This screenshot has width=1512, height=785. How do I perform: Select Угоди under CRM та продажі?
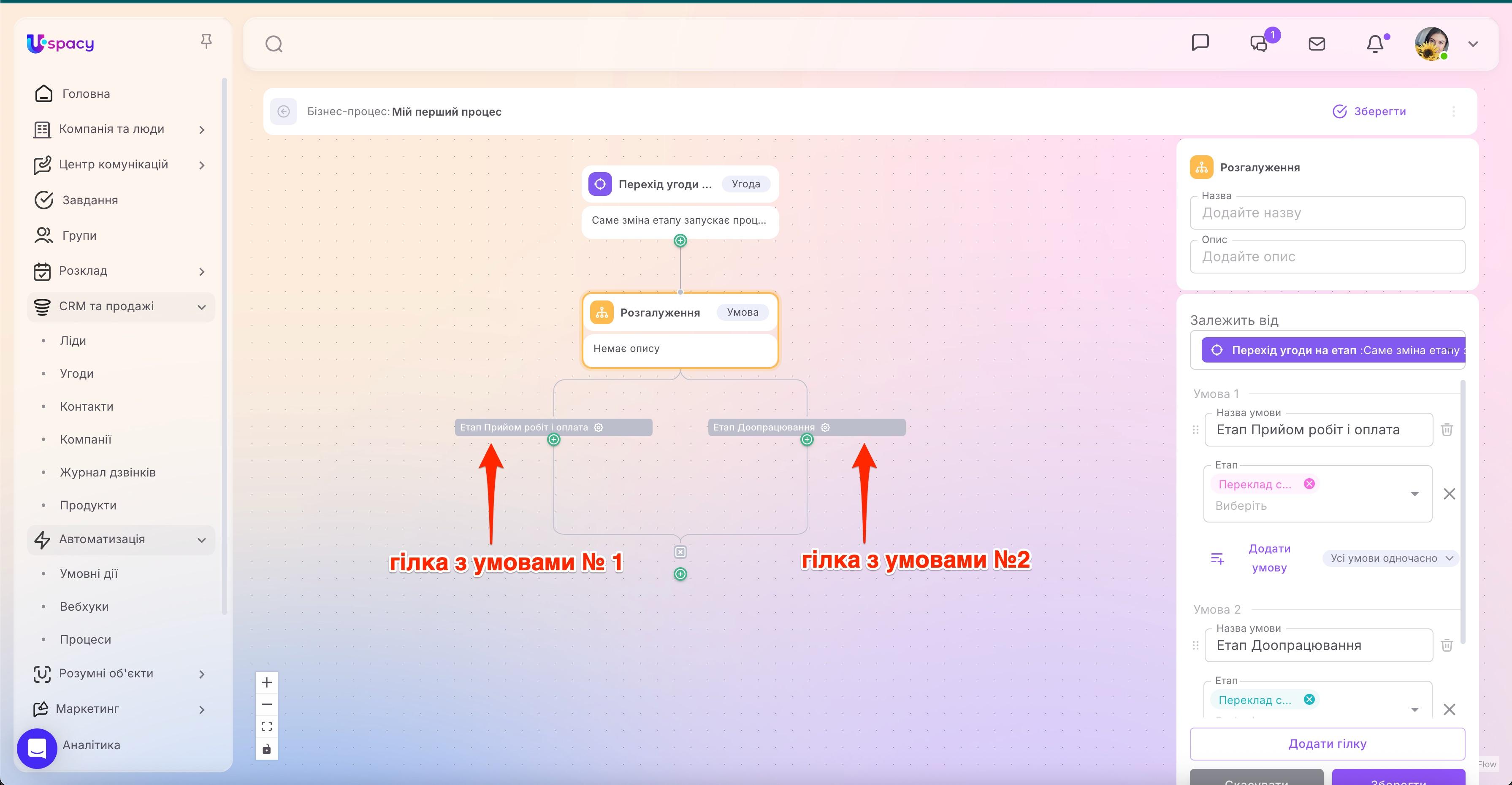click(x=77, y=373)
